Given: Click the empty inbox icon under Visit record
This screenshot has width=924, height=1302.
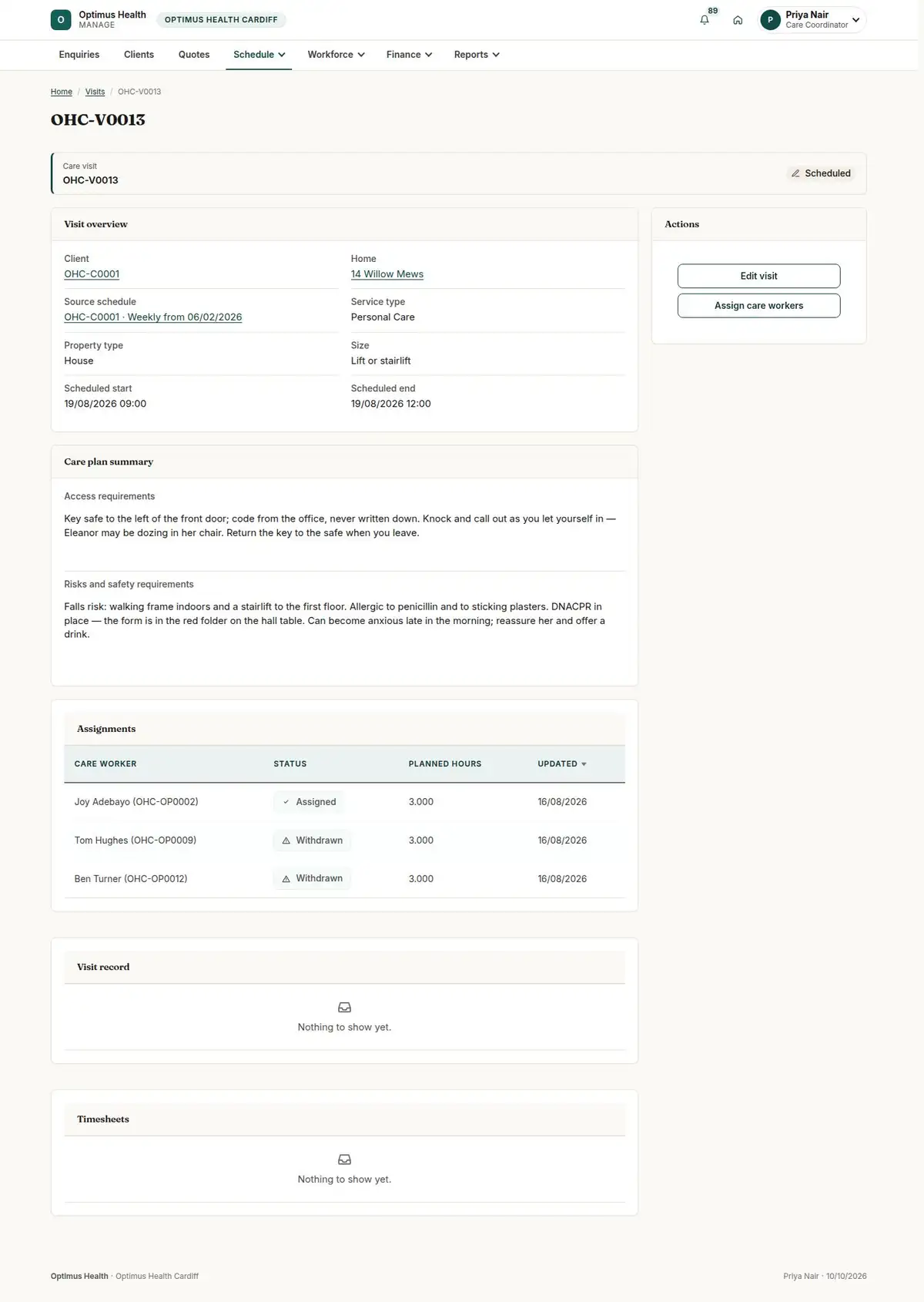Looking at the screenshot, I should tap(345, 1008).
